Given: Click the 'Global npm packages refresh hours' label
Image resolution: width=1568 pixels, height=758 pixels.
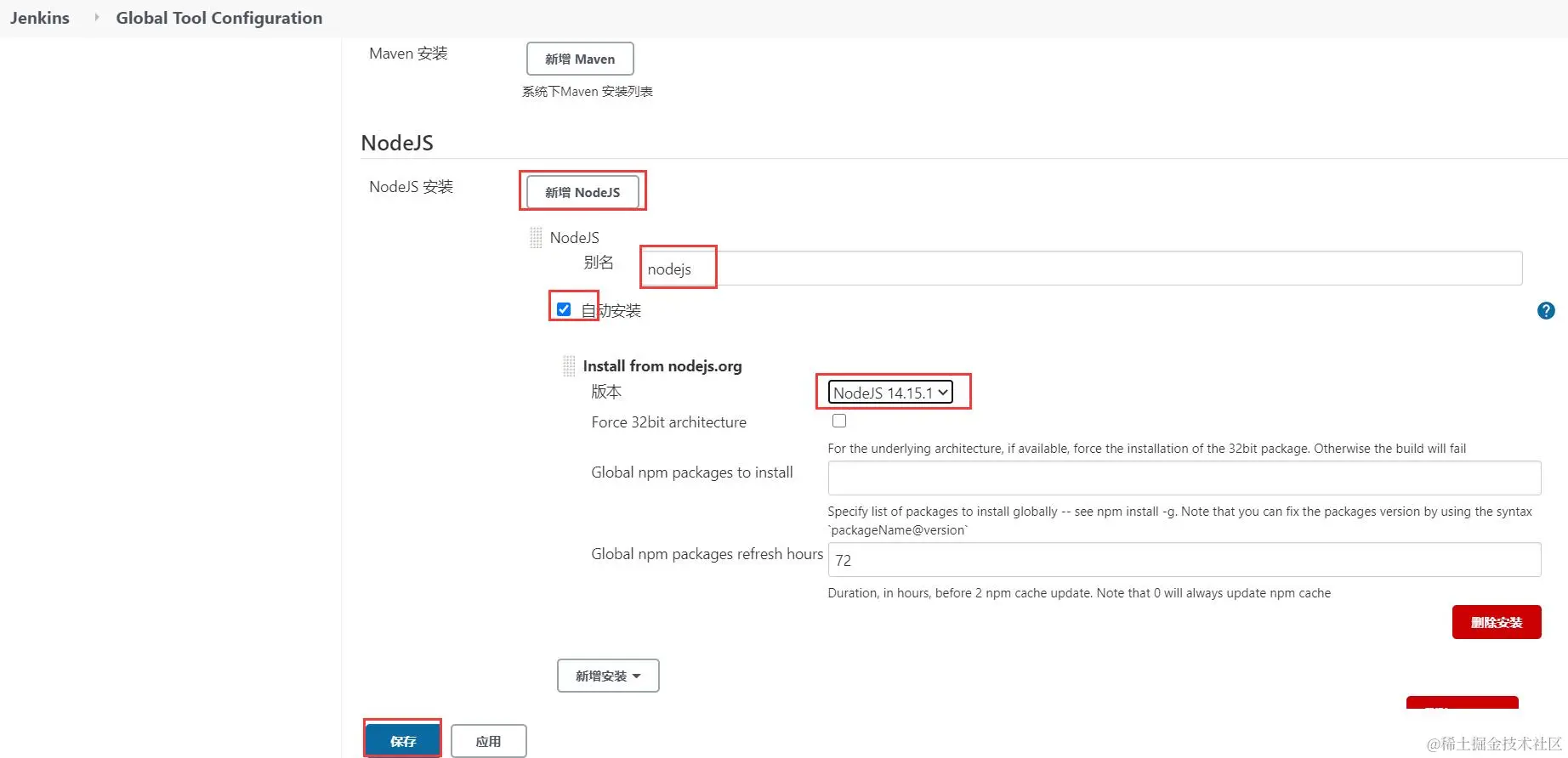Looking at the screenshot, I should pos(707,554).
